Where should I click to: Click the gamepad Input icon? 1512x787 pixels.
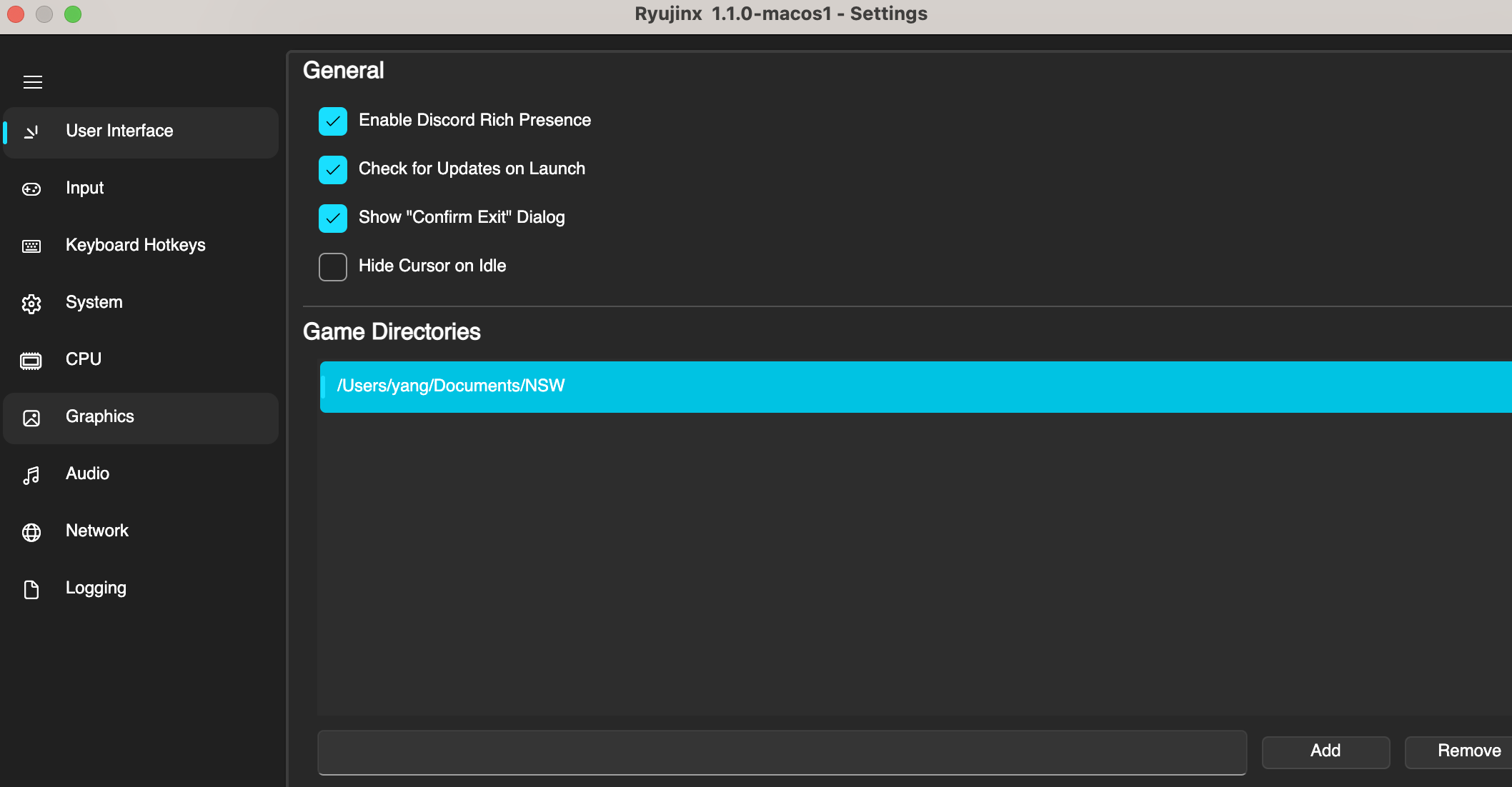(x=31, y=189)
